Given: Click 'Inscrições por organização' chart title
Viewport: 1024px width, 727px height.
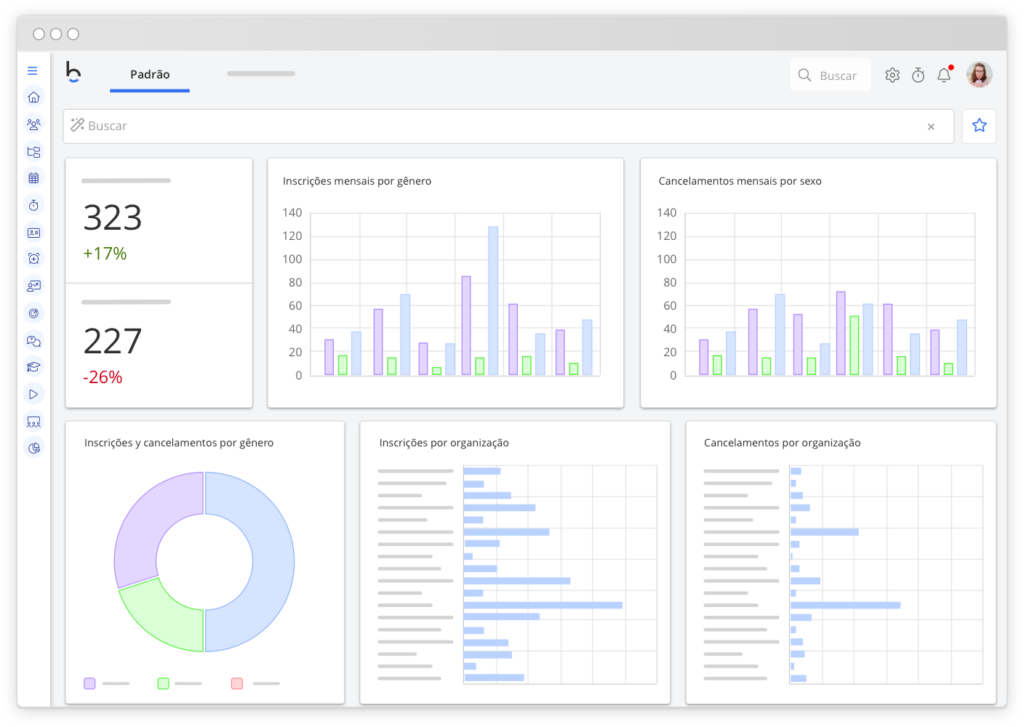Looking at the screenshot, I should point(444,443).
